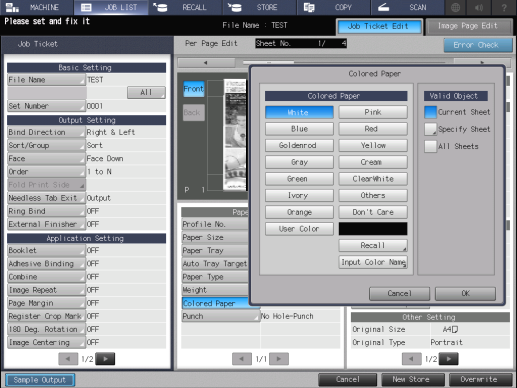This screenshot has height=388, width=517.
Task: Open the MACHINE screen icon
Action: point(12,7)
